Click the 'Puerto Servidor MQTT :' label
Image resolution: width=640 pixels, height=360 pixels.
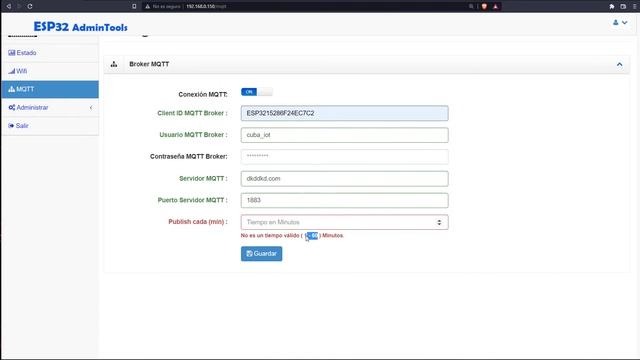point(193,200)
